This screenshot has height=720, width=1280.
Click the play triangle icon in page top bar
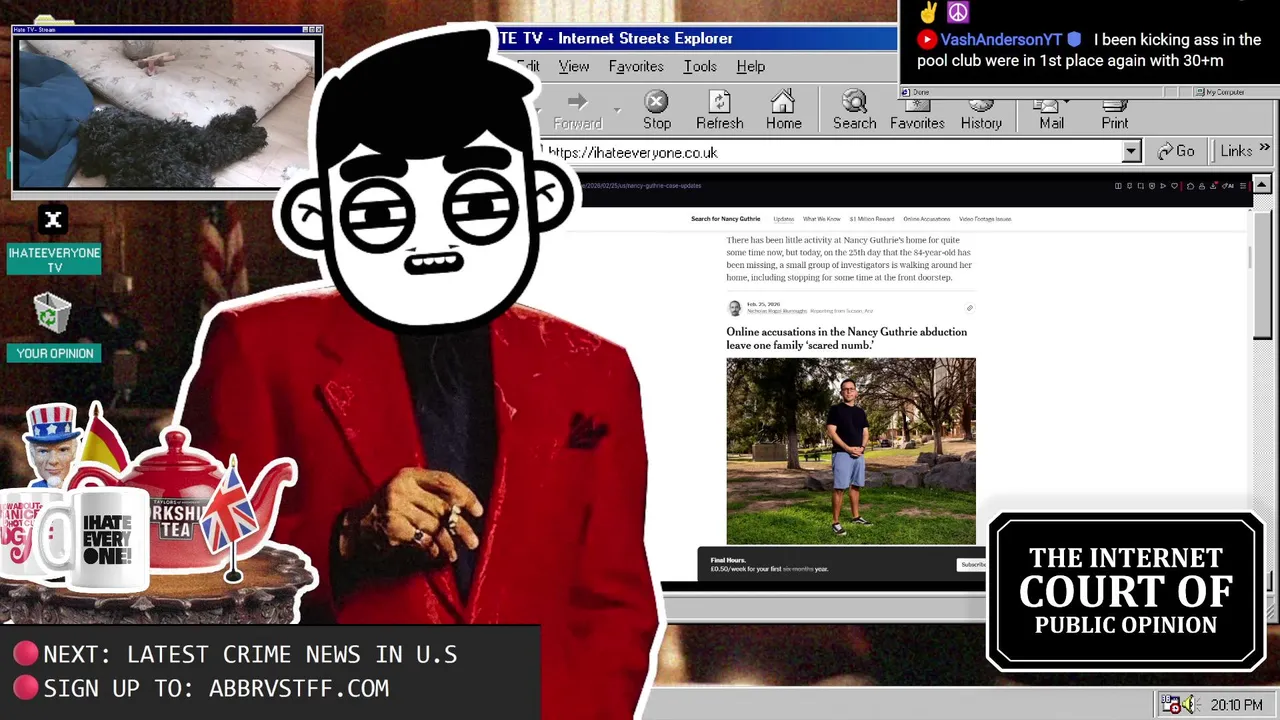point(1163,186)
